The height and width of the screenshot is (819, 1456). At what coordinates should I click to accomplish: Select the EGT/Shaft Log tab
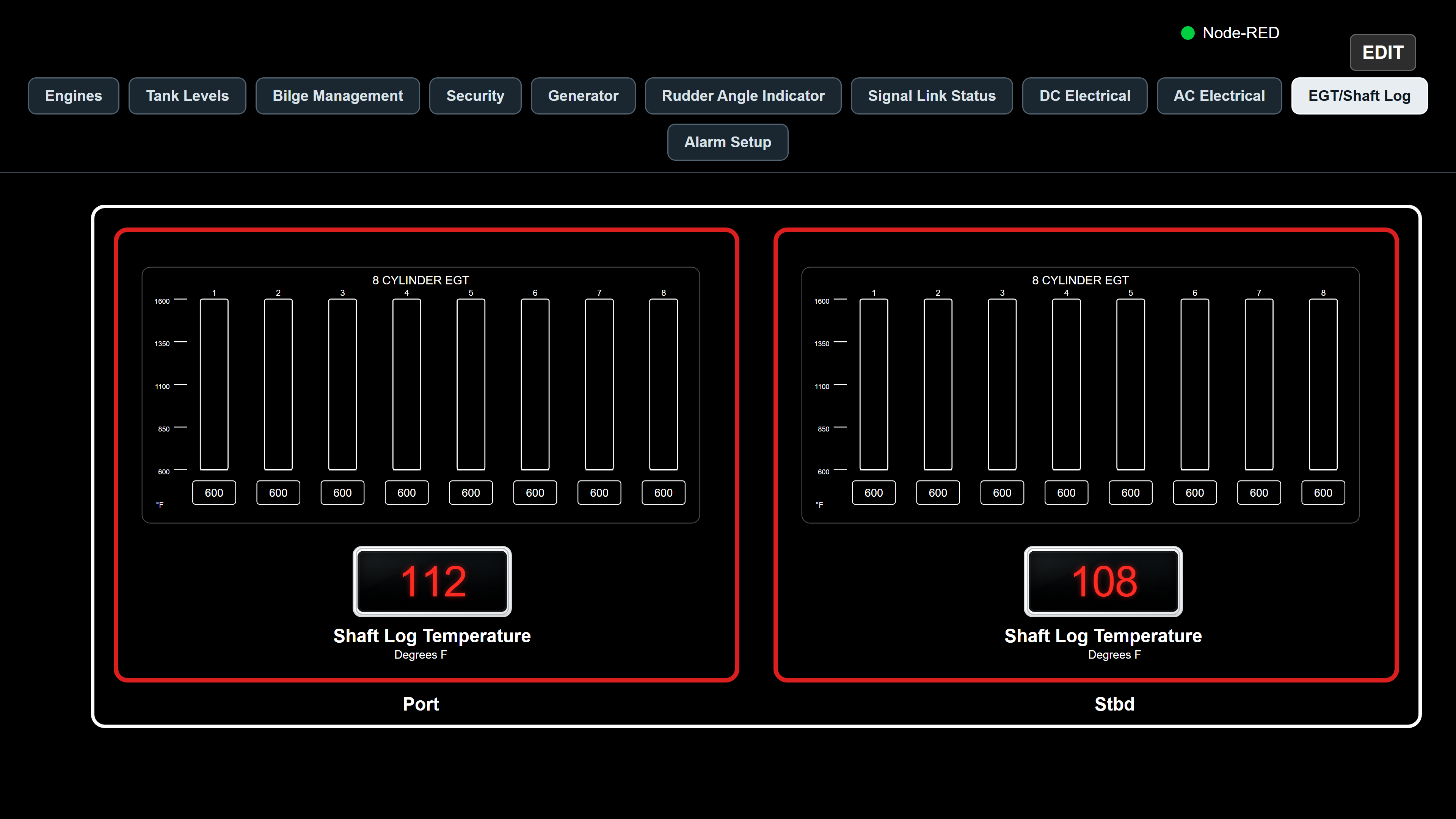pos(1359,96)
